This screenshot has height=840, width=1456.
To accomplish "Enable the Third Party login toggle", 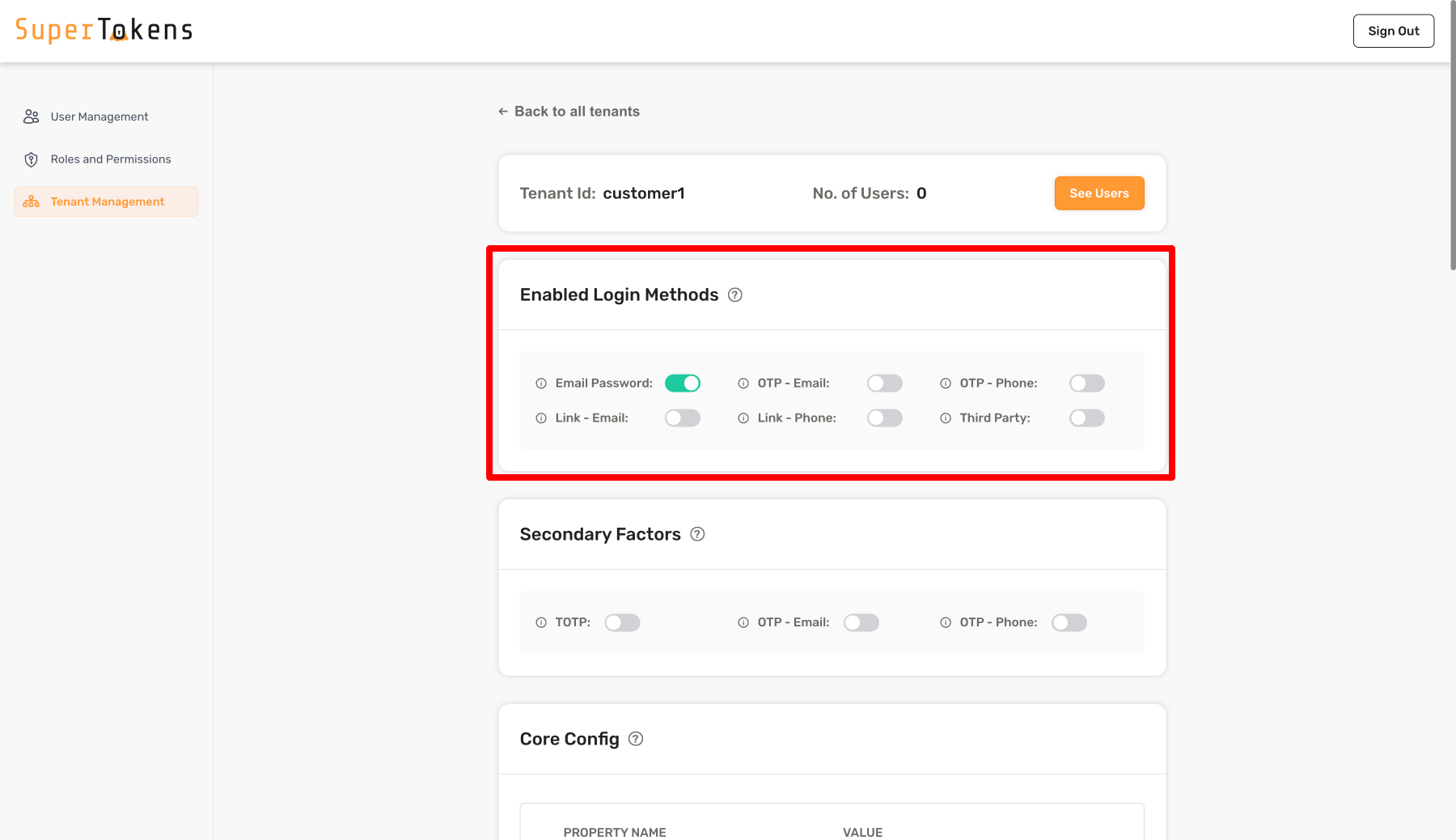I will pos(1086,418).
